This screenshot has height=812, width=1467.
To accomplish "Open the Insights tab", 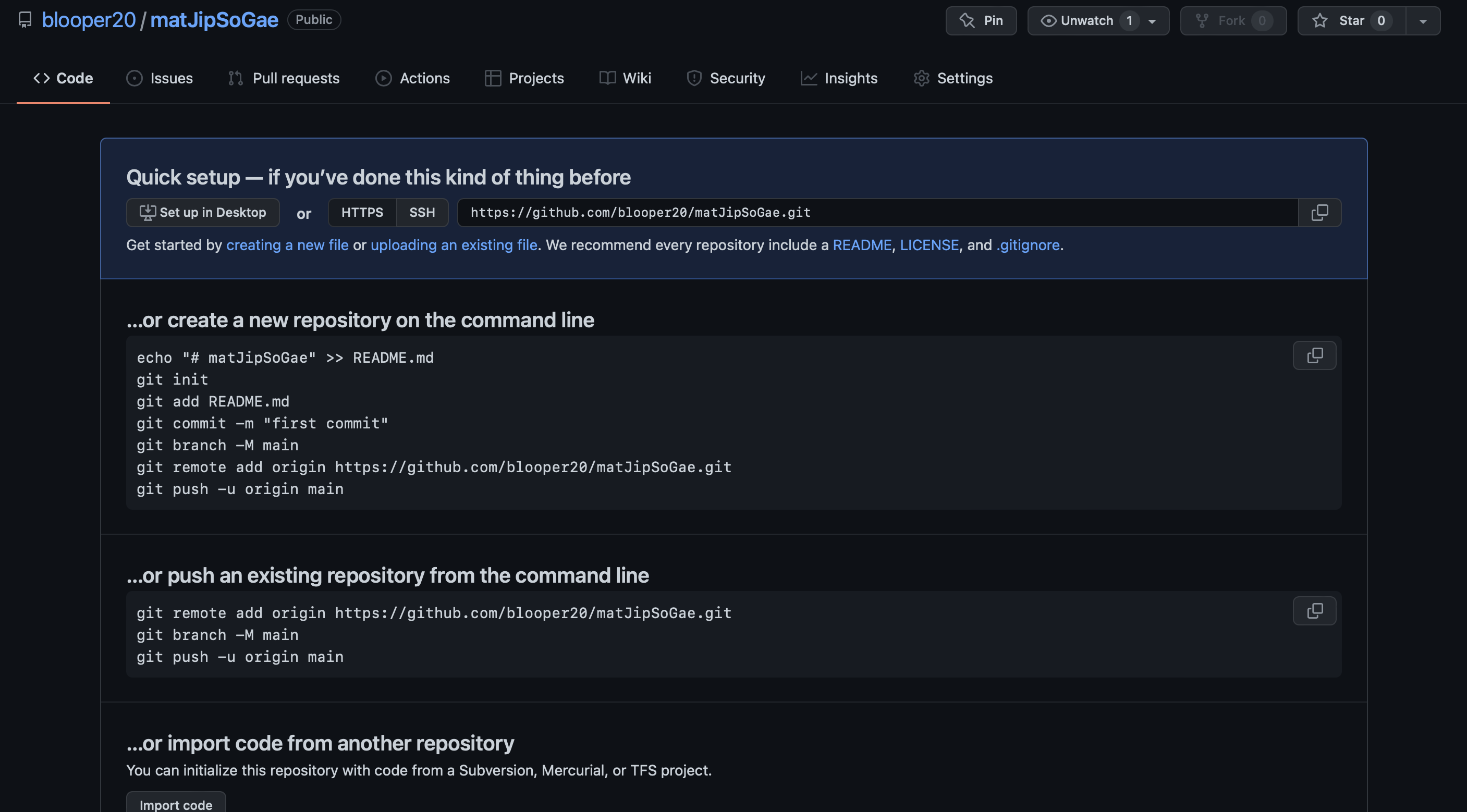I will coord(839,78).
